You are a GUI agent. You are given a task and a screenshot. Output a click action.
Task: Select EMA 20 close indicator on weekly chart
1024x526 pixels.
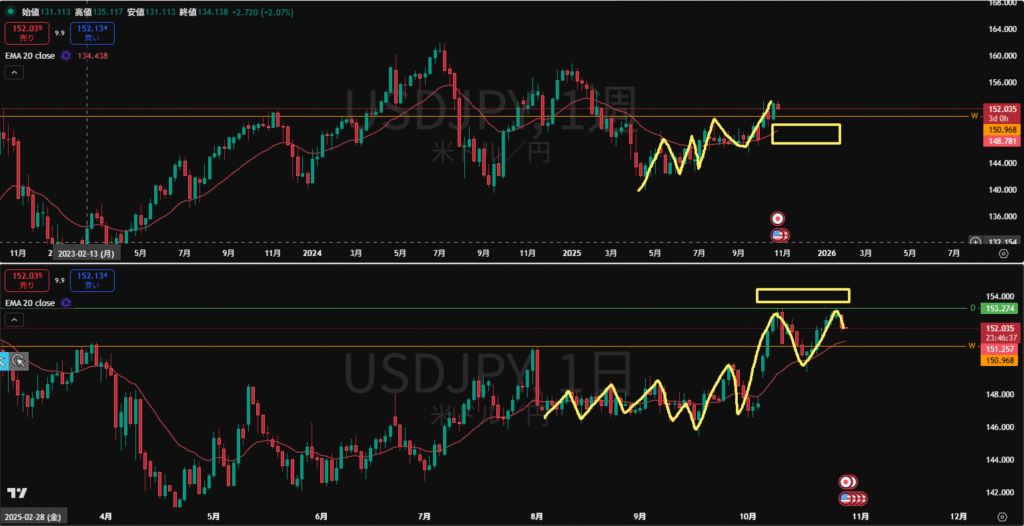(31, 56)
